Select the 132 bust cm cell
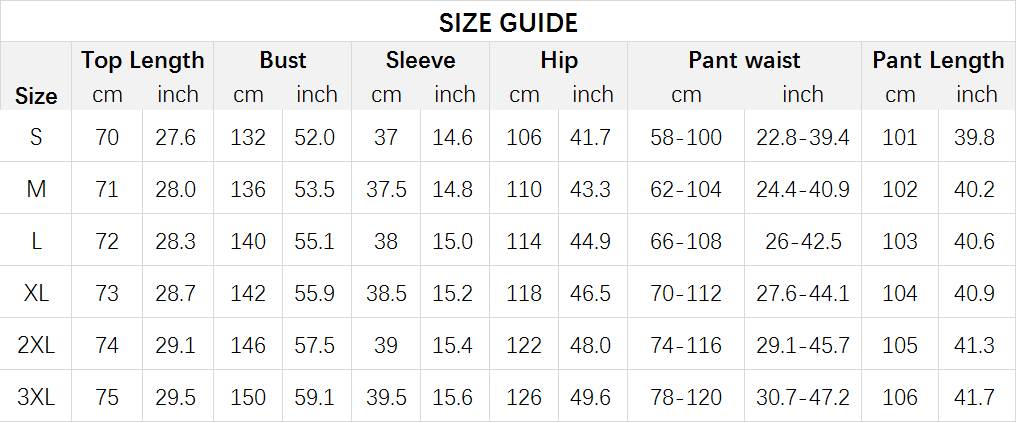 [248, 137]
